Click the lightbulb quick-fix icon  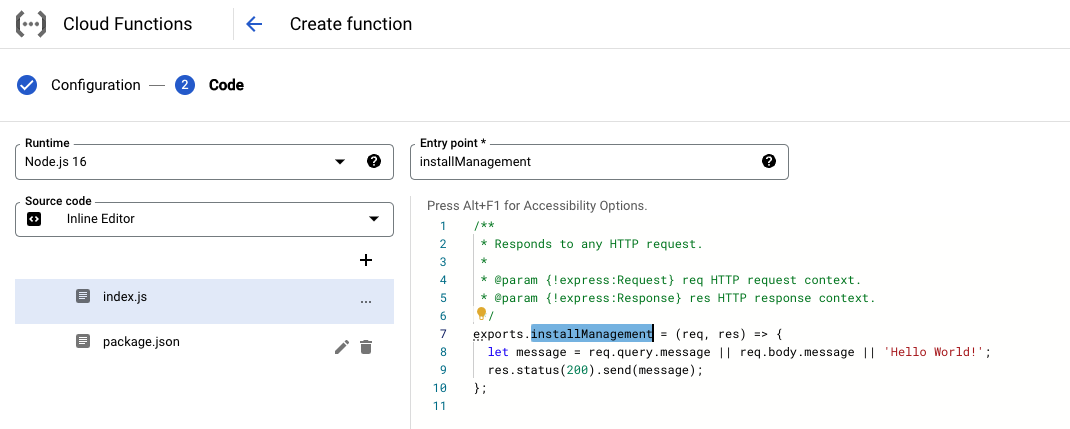481,313
